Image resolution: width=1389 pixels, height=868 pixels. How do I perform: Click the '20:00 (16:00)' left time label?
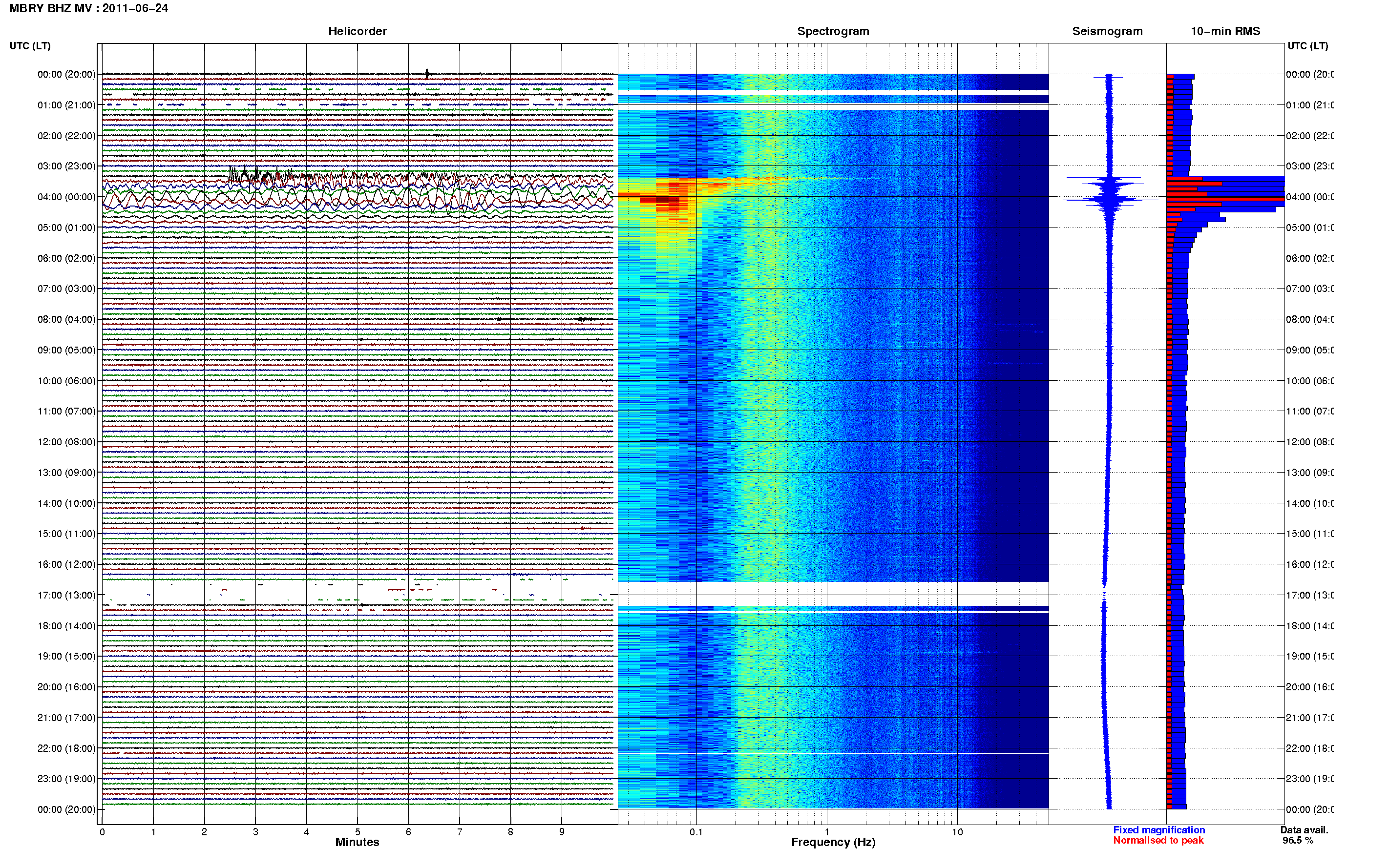[66, 686]
